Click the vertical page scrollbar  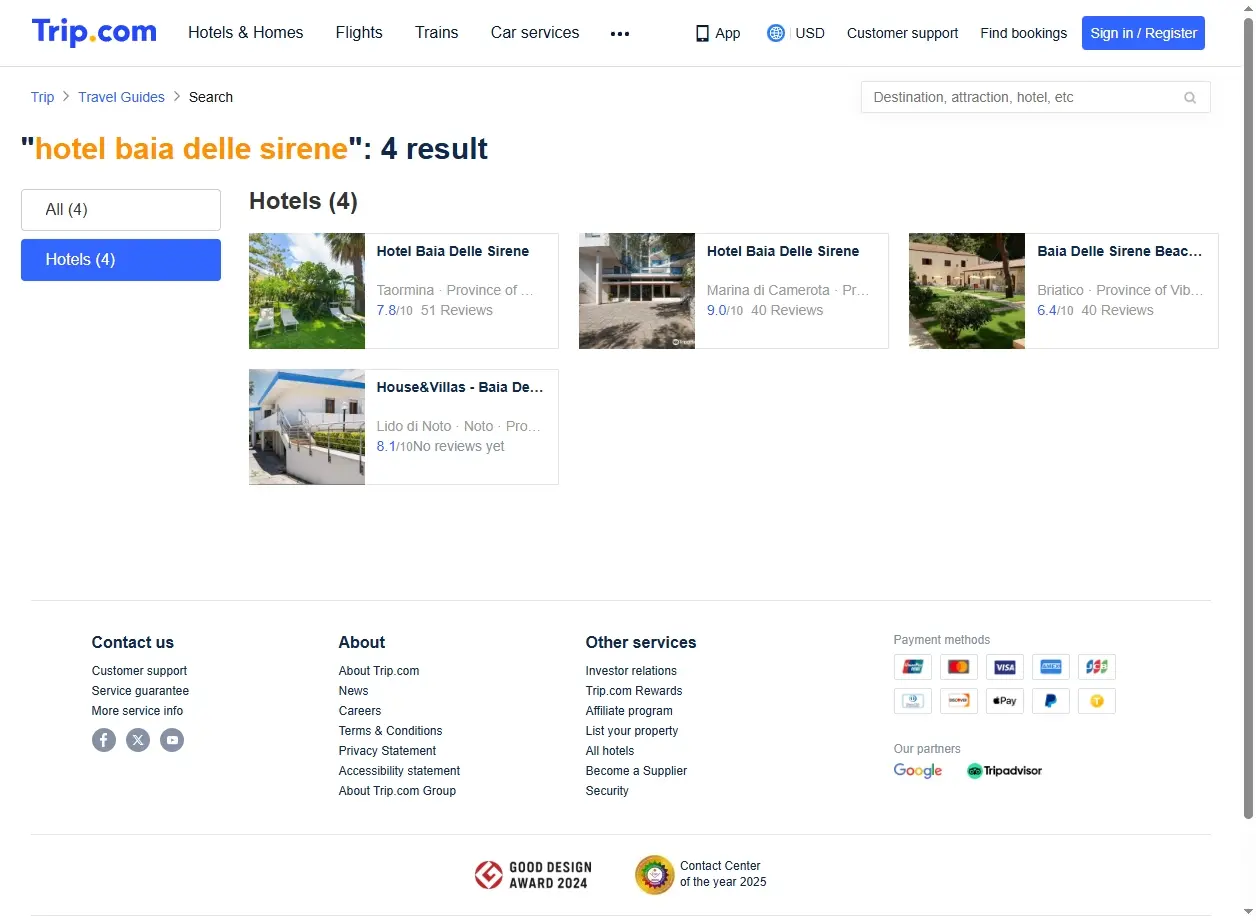pos(1247,420)
